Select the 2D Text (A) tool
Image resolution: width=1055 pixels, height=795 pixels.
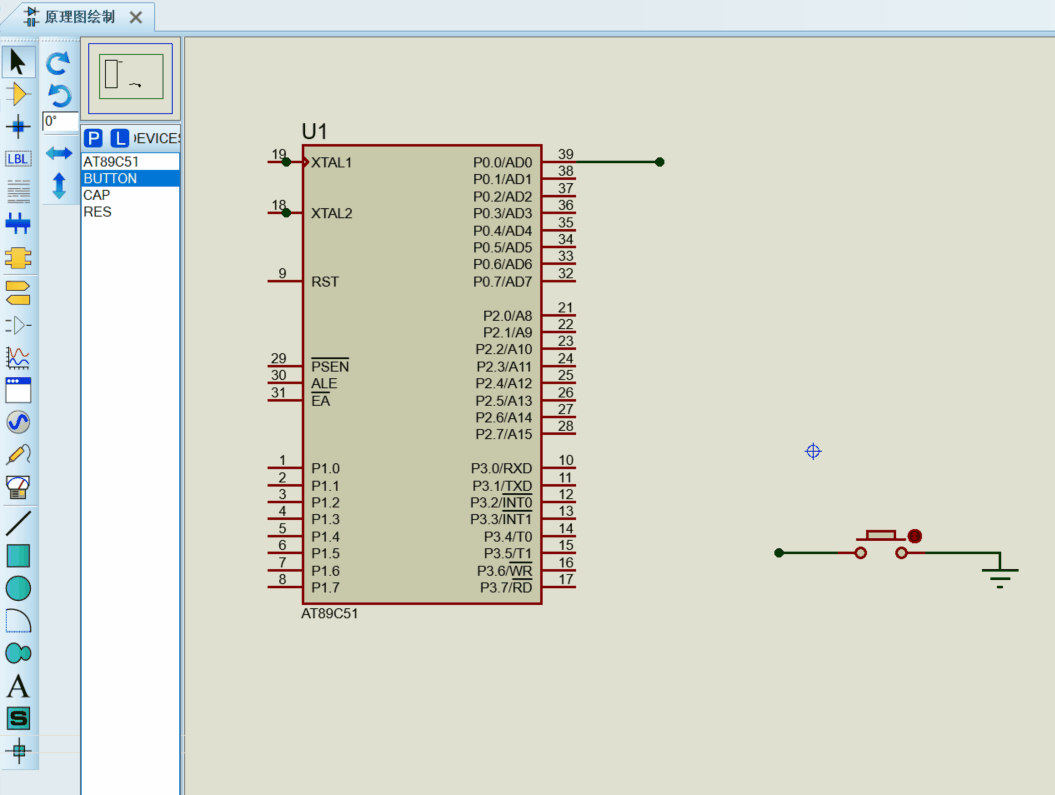(18, 686)
